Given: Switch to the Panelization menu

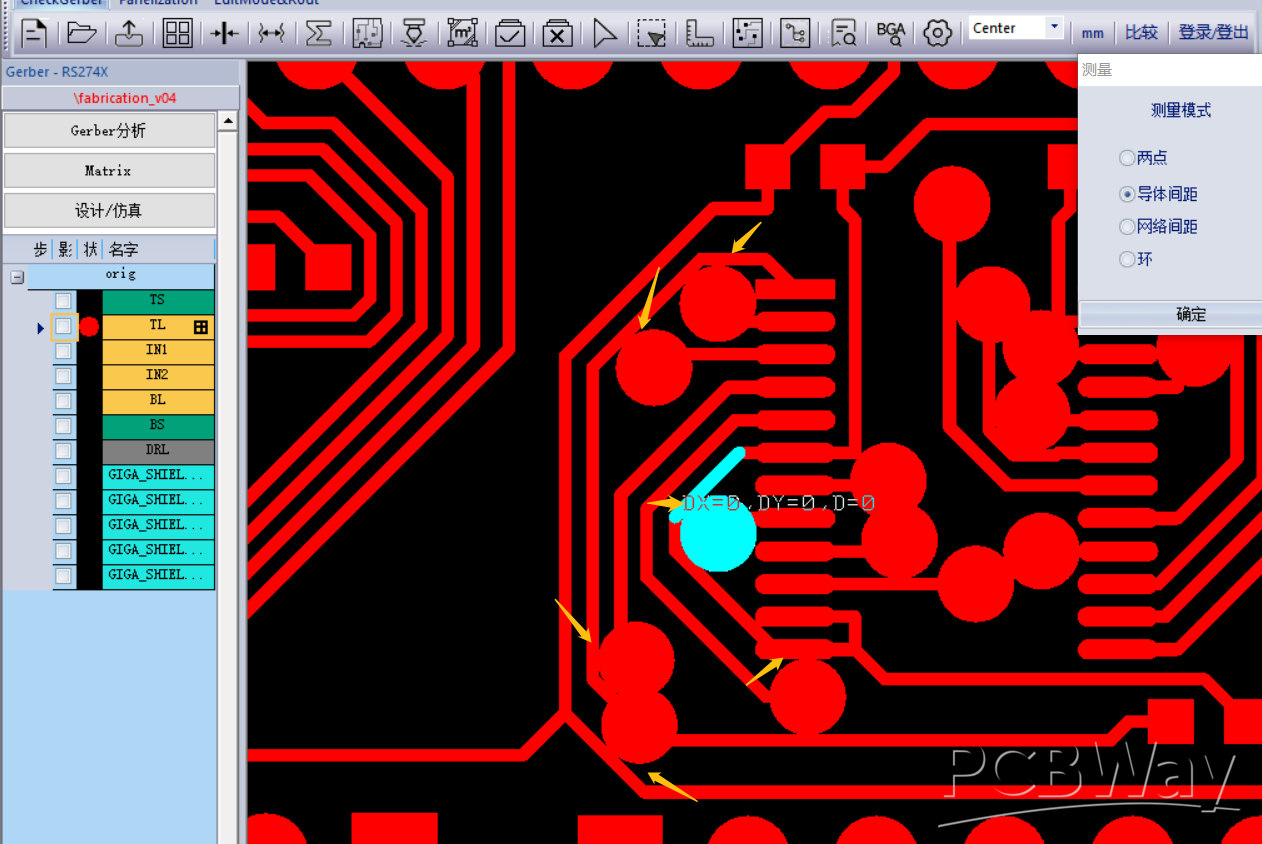Looking at the screenshot, I should coord(158,3).
